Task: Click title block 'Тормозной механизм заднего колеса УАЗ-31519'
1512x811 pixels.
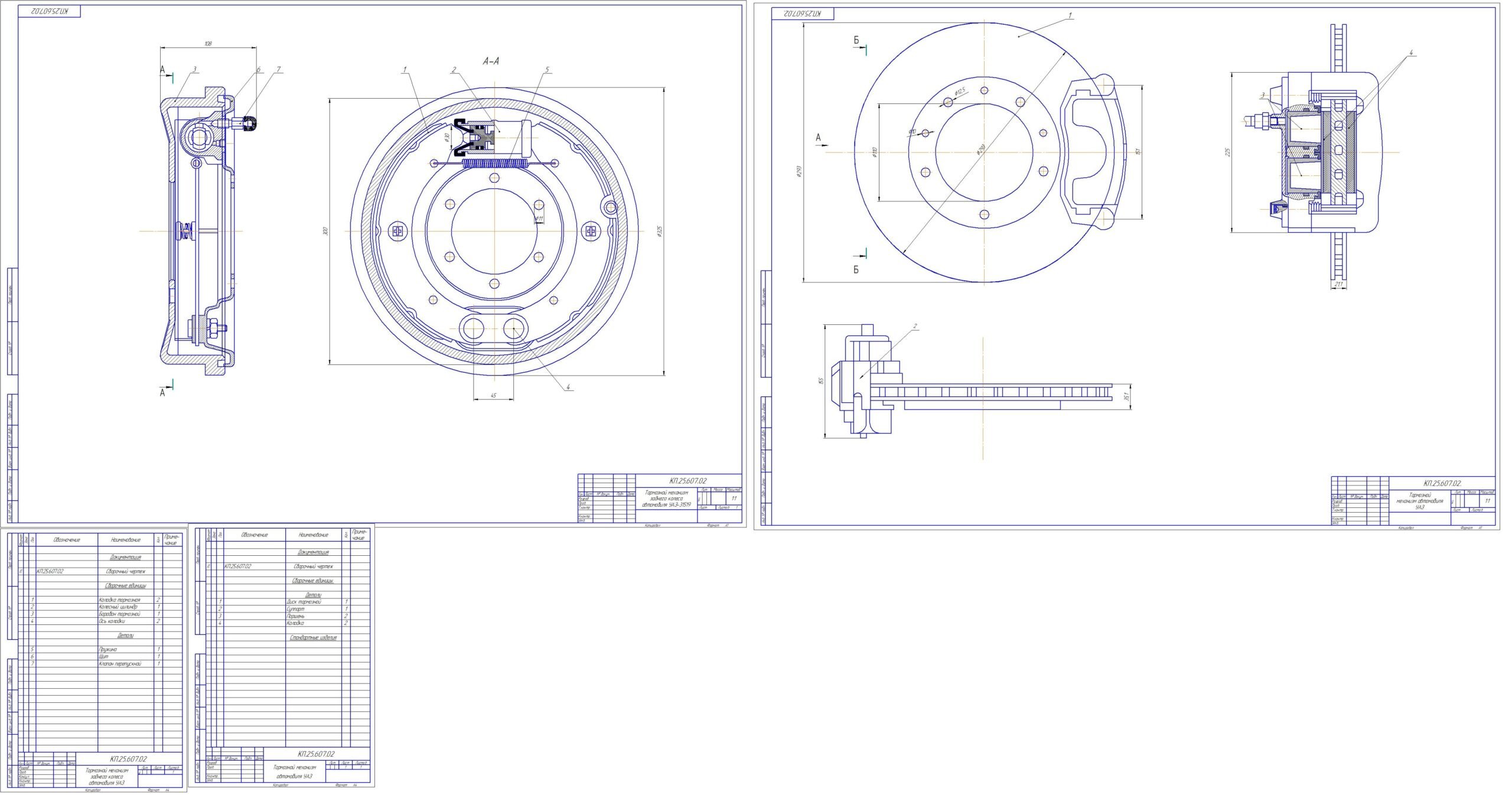Action: 666,499
